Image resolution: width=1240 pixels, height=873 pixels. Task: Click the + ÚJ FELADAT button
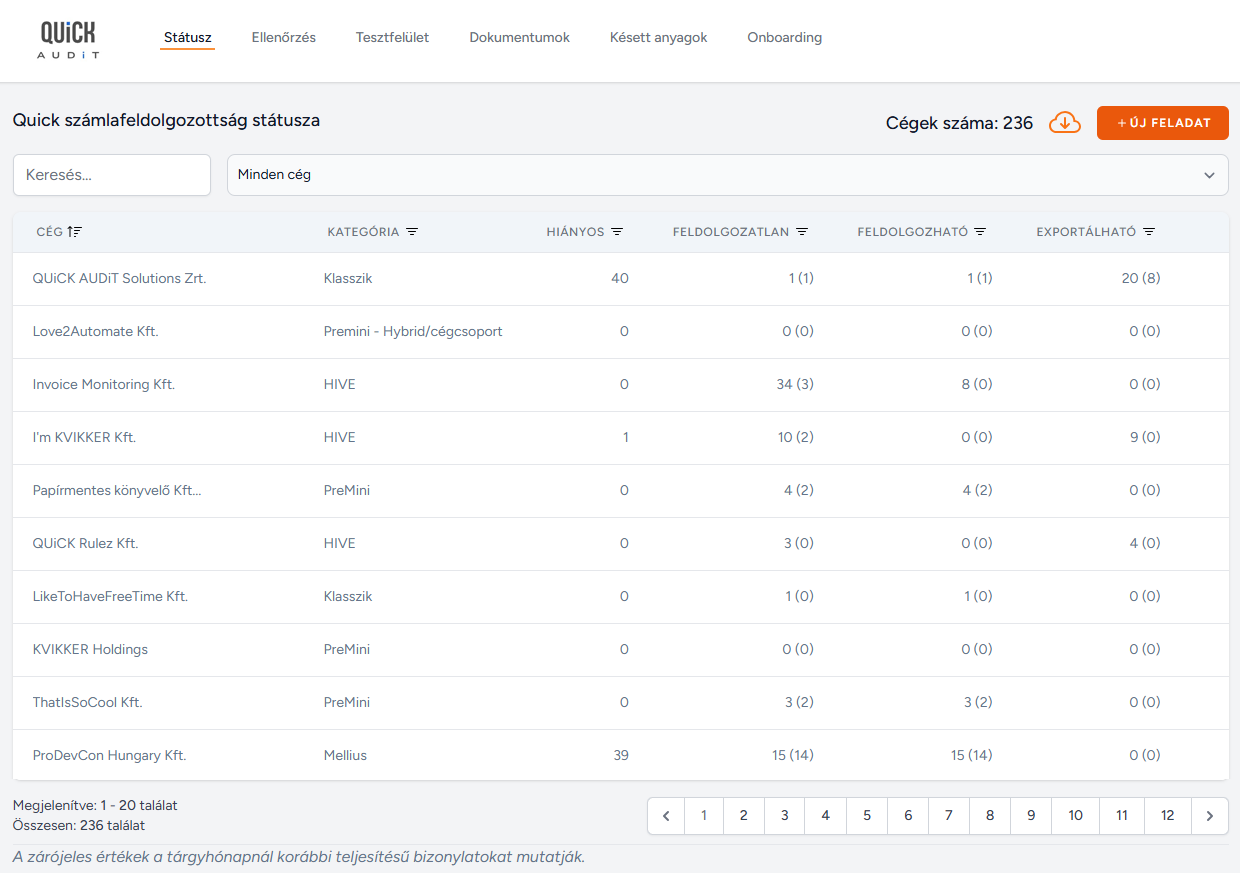coord(1162,123)
